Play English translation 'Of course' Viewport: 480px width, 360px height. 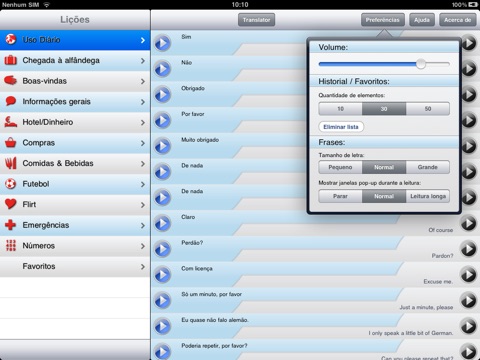(x=469, y=223)
